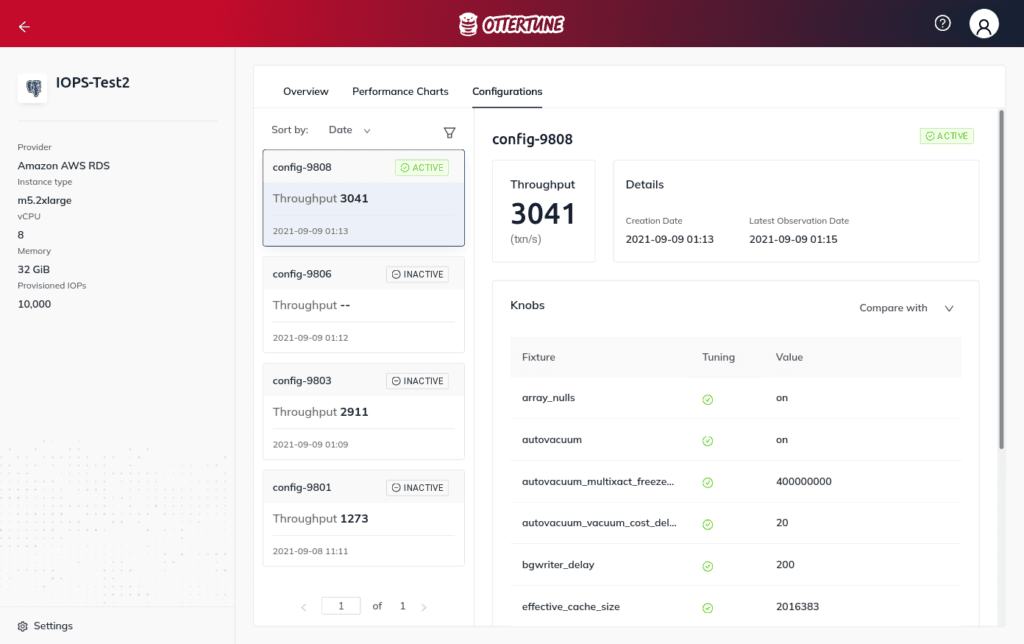Screen dimensions: 1024x644
Task: Click the autovacuum_multixact_freeze... knob name
Action: point(598,481)
